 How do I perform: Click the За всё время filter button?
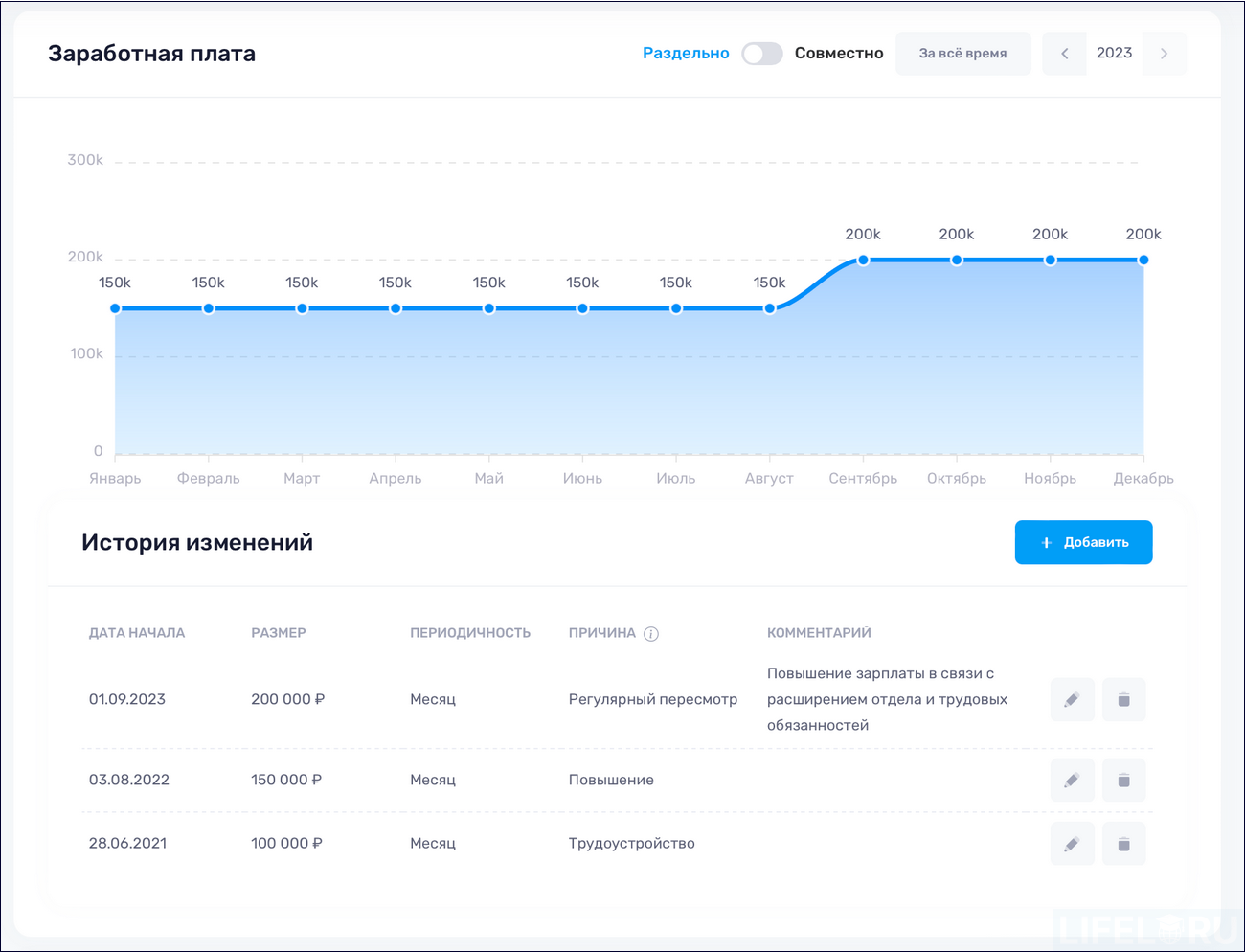962,53
